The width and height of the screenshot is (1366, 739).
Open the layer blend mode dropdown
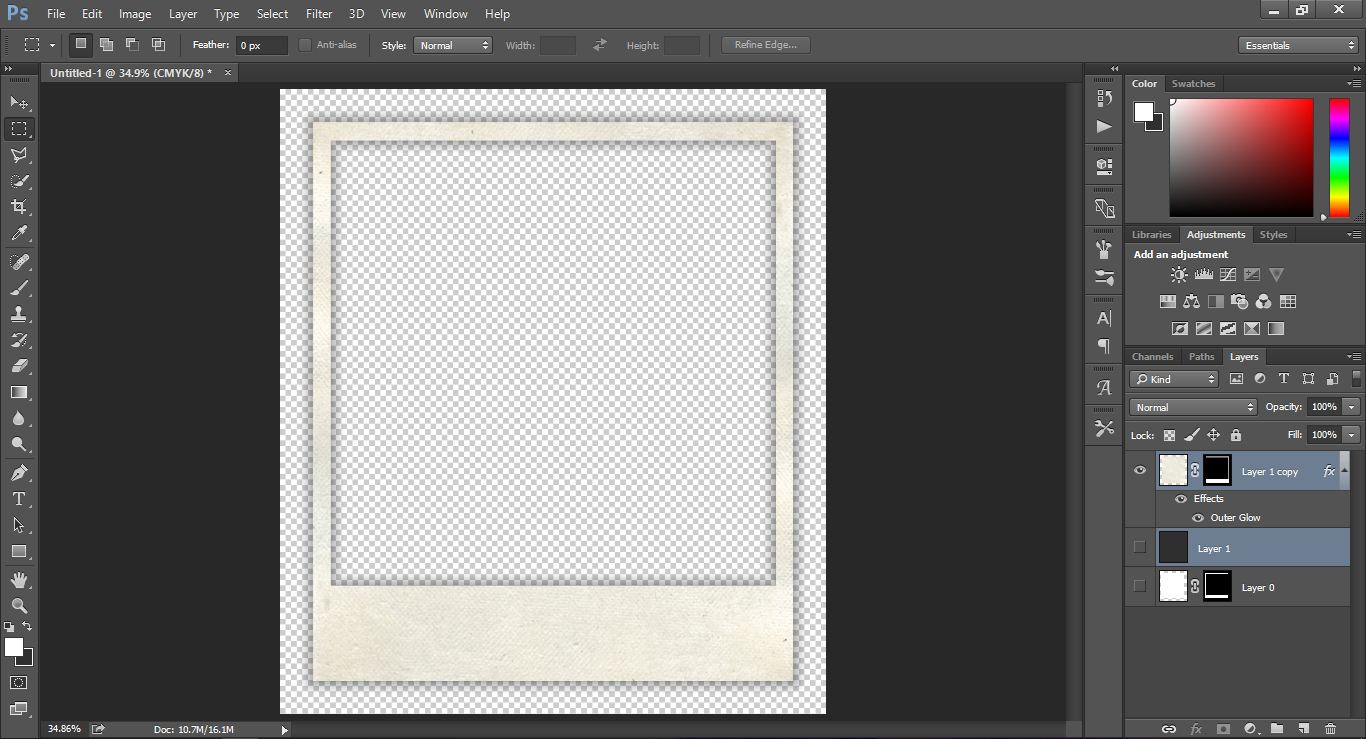(1193, 407)
